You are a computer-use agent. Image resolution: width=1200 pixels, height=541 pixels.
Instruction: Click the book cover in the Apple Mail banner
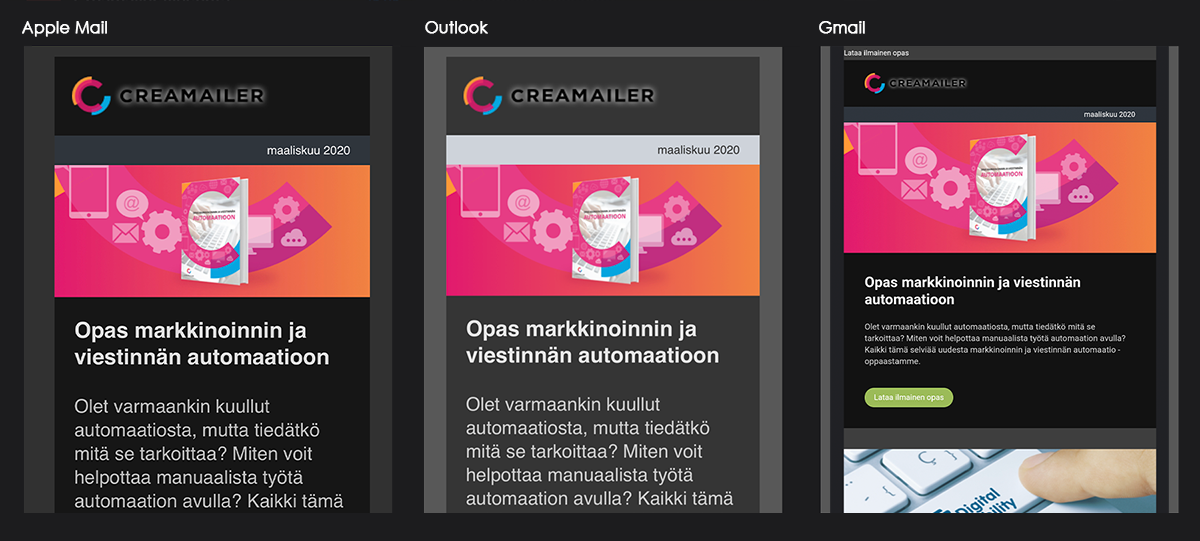coord(214,231)
